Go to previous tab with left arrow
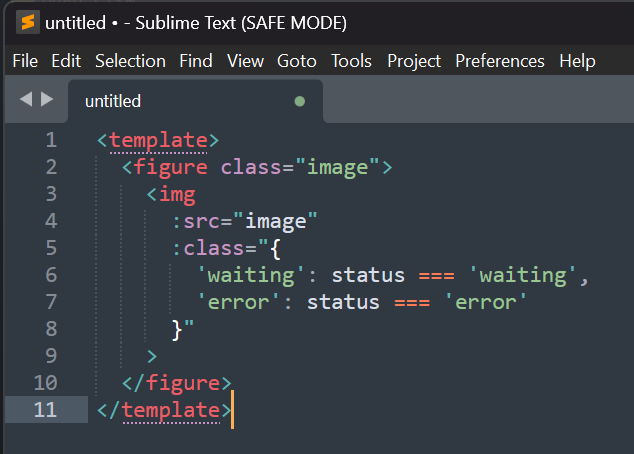 (x=26, y=99)
